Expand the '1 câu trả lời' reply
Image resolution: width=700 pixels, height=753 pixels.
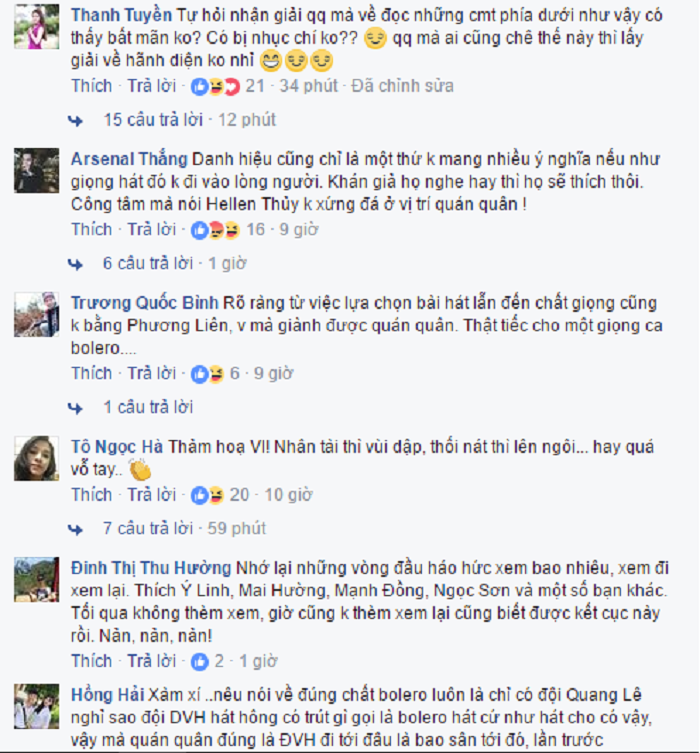point(148,407)
